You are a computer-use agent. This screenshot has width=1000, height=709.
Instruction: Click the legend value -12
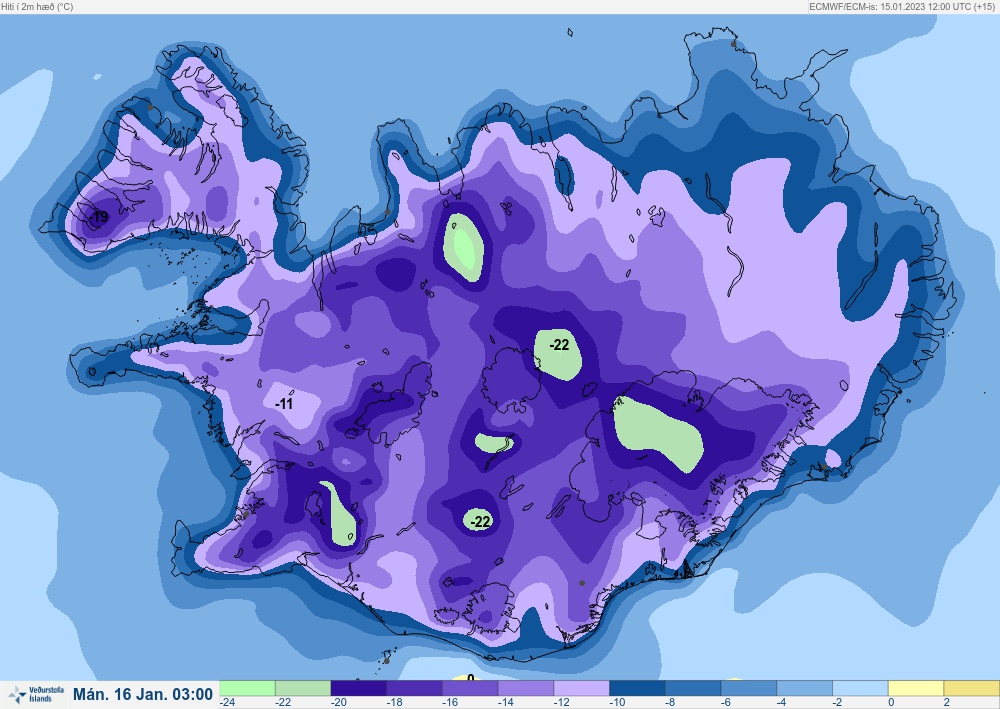pos(562,702)
